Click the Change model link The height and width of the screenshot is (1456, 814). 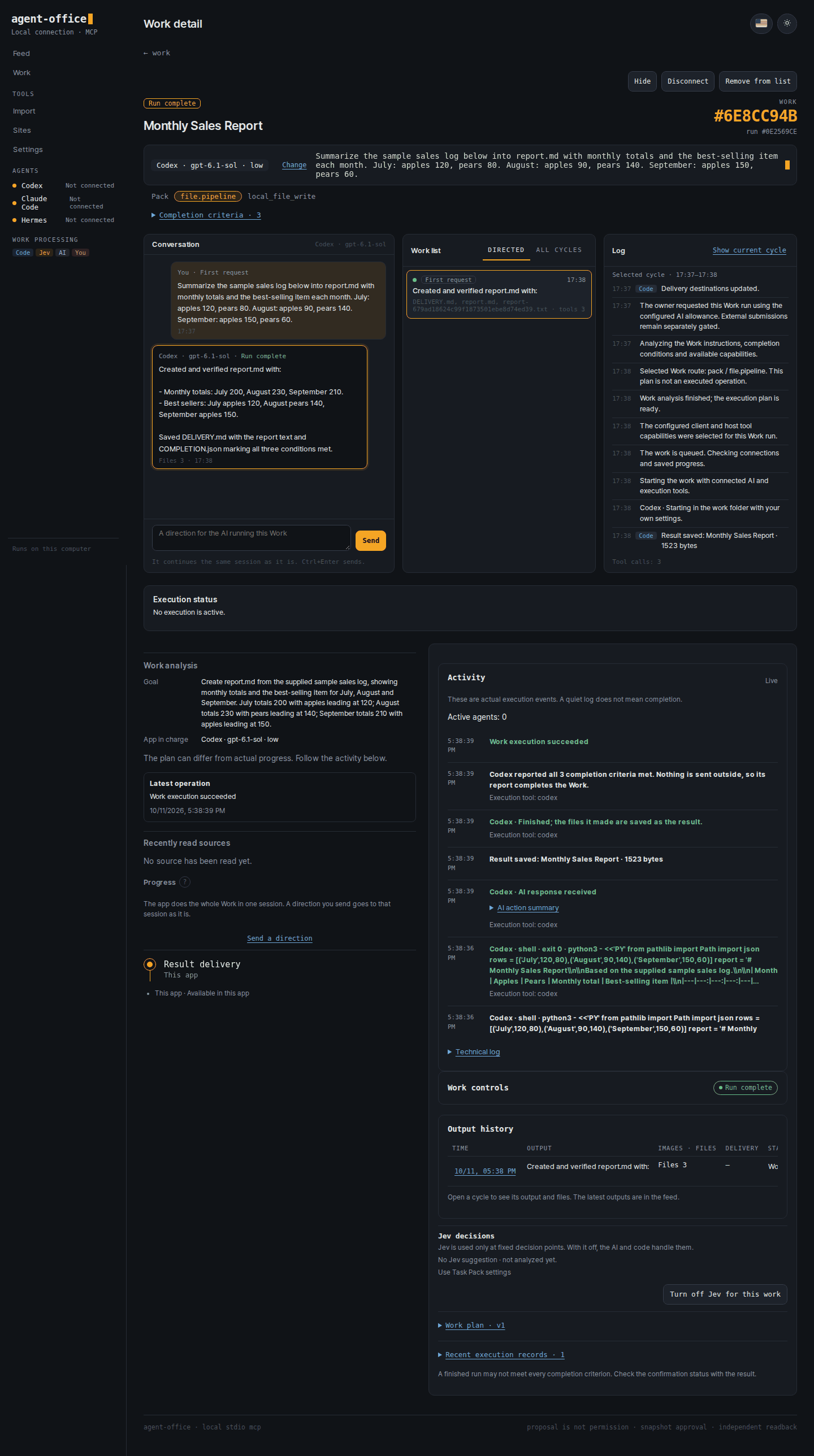294,165
